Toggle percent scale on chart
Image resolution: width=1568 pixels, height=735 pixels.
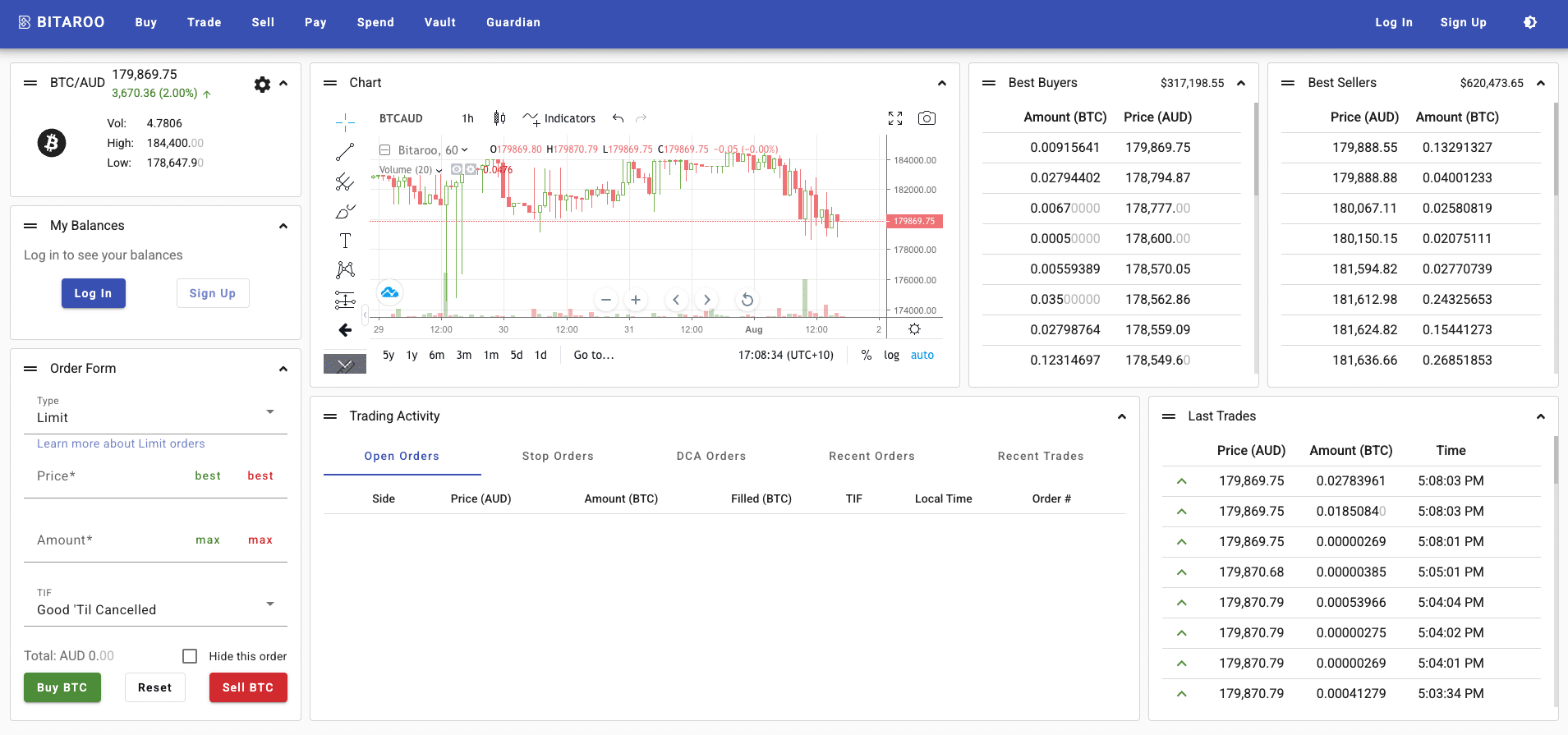pos(866,355)
